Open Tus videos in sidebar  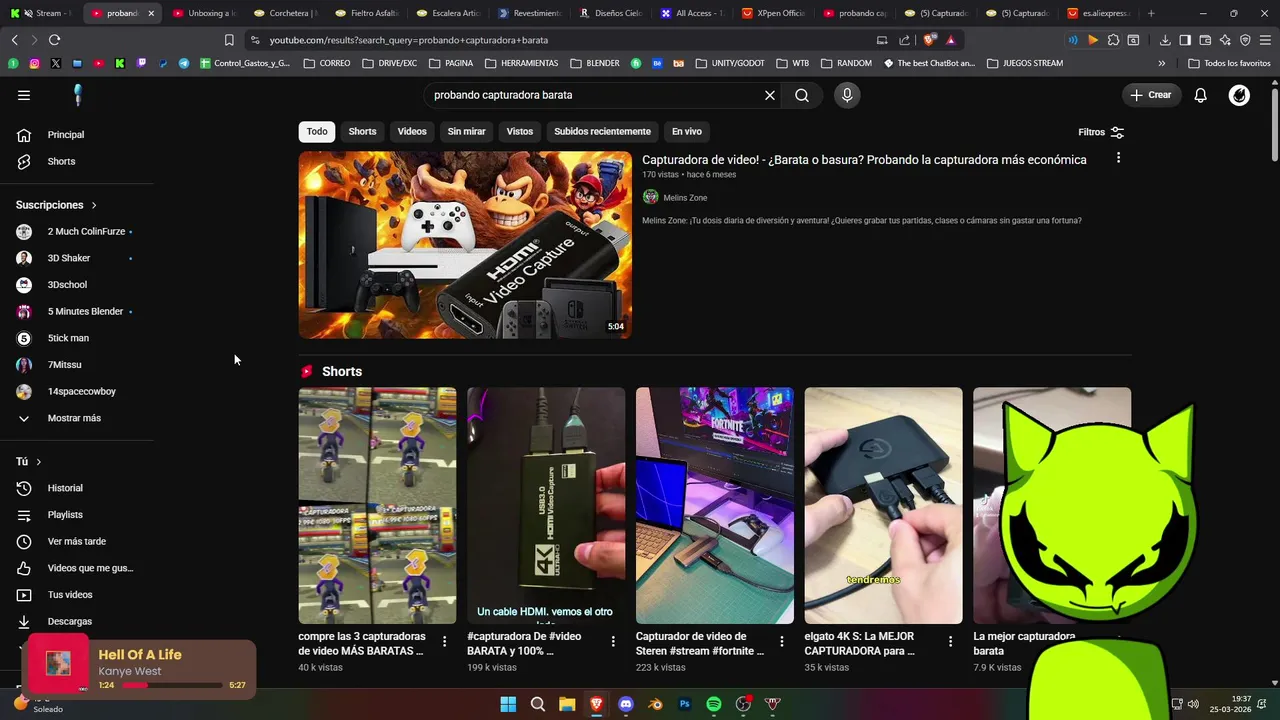(70, 595)
